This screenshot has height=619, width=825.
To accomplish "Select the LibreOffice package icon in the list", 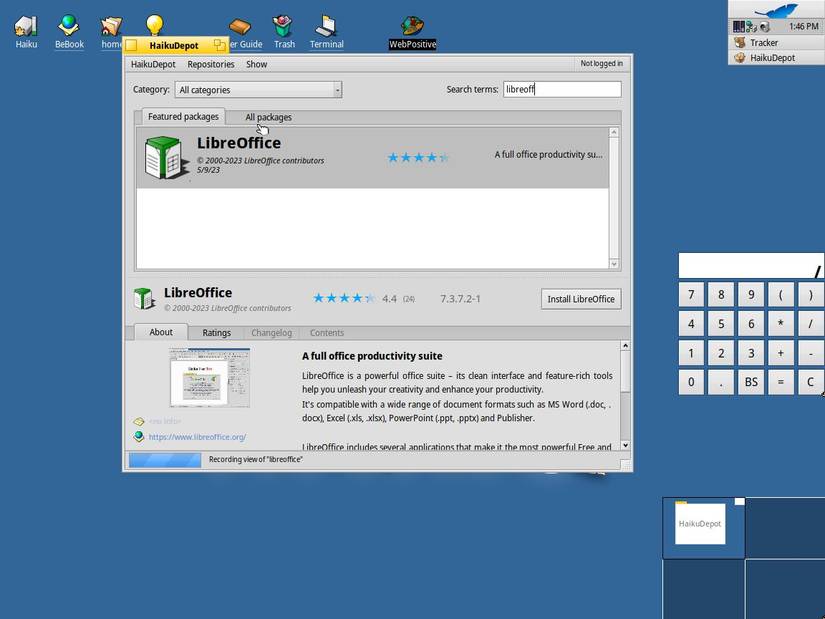I will click(x=165, y=157).
